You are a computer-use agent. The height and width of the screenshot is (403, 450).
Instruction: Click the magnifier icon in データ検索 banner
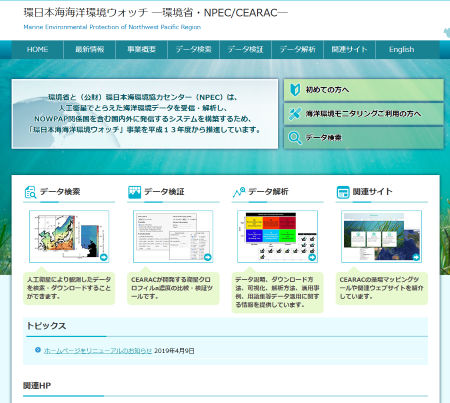(x=295, y=138)
